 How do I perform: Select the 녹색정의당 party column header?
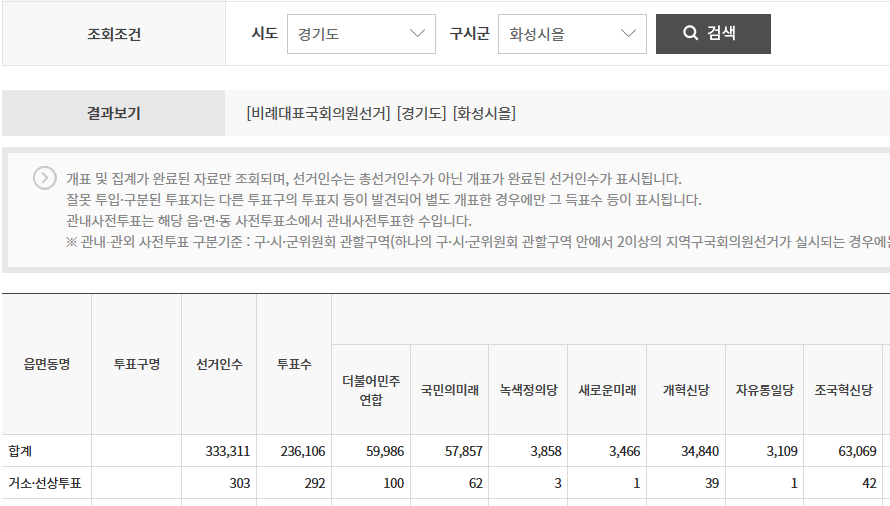[528, 390]
